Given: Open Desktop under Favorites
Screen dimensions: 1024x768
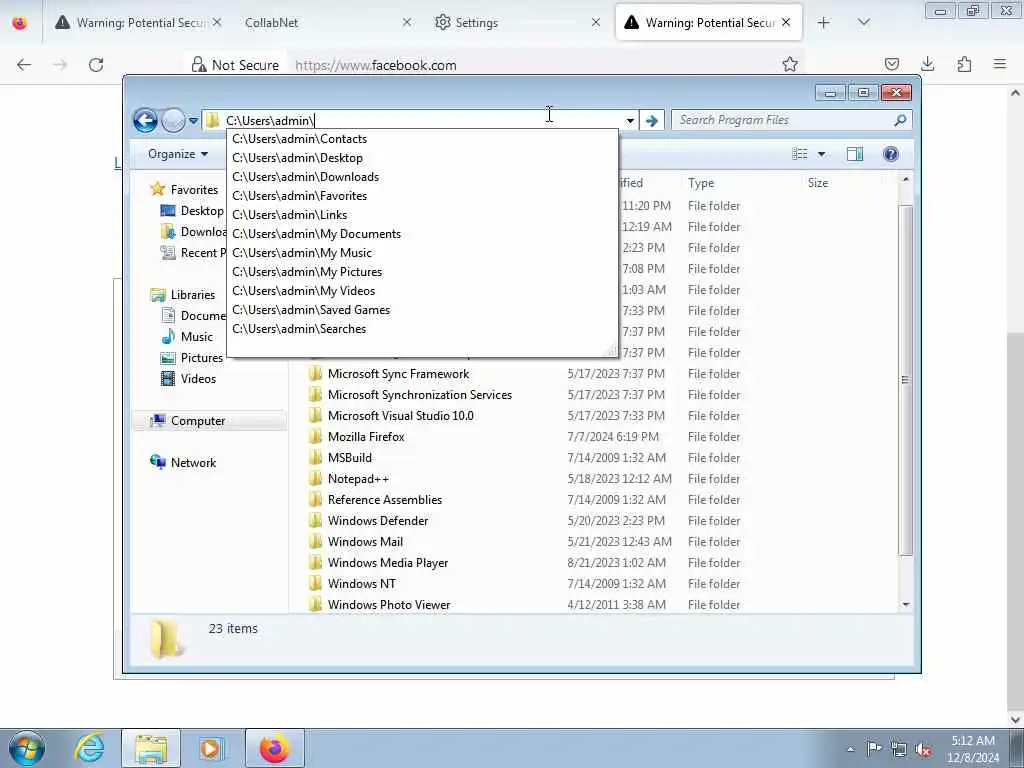Looking at the screenshot, I should (x=201, y=211).
